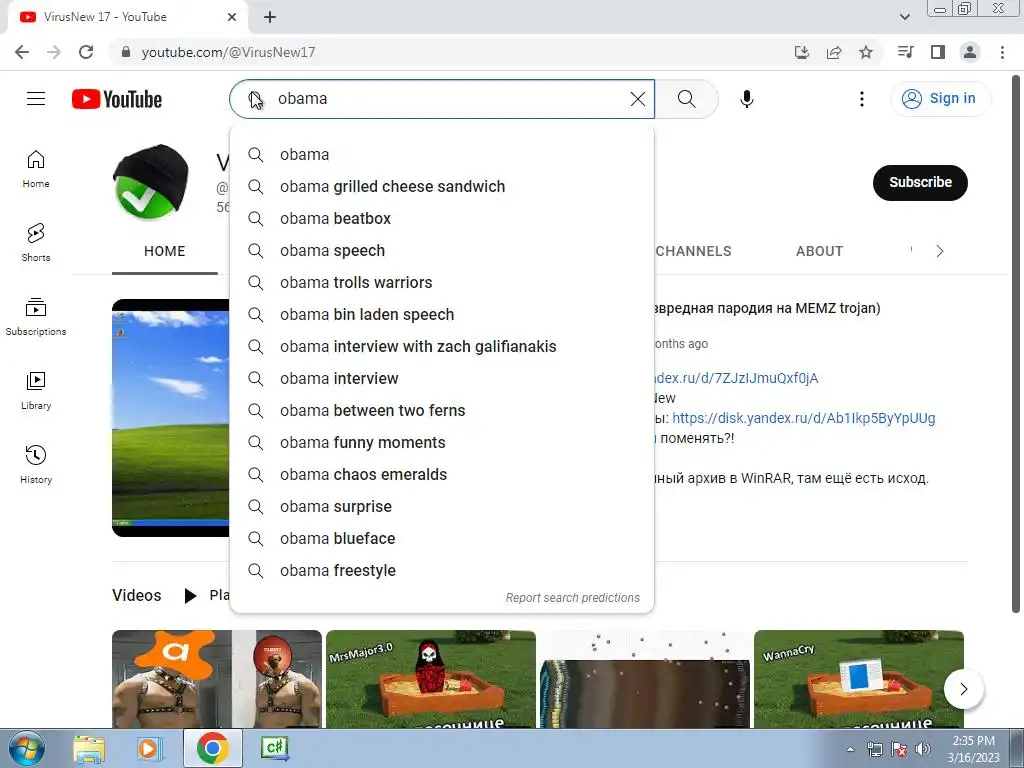Open Windows Media Player from taskbar
This screenshot has height=768, width=1024.
149,748
